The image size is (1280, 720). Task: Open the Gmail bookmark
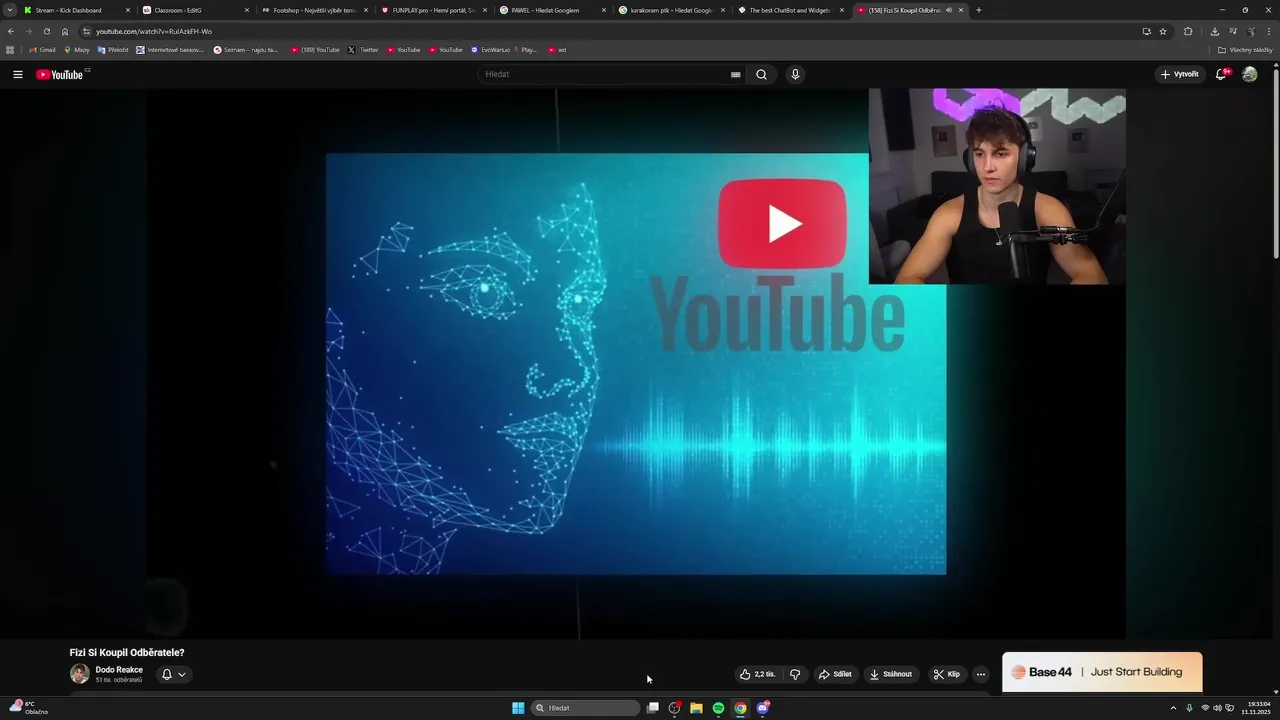tap(42, 50)
